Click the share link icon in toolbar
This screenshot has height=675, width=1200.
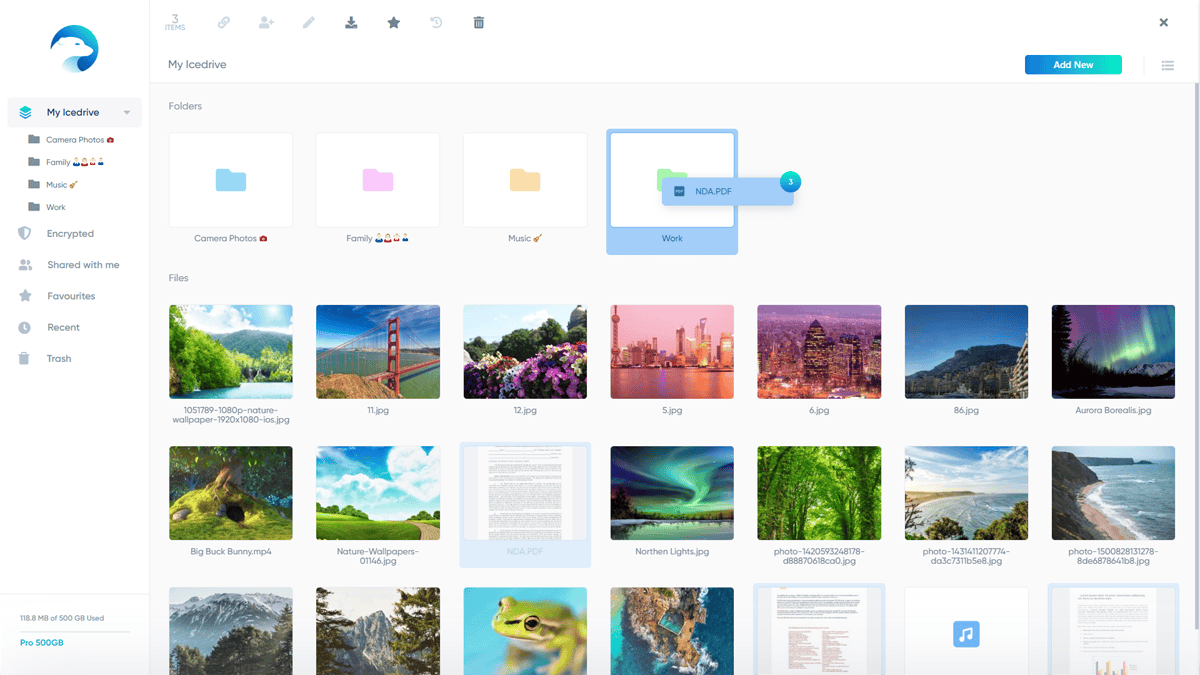224,22
